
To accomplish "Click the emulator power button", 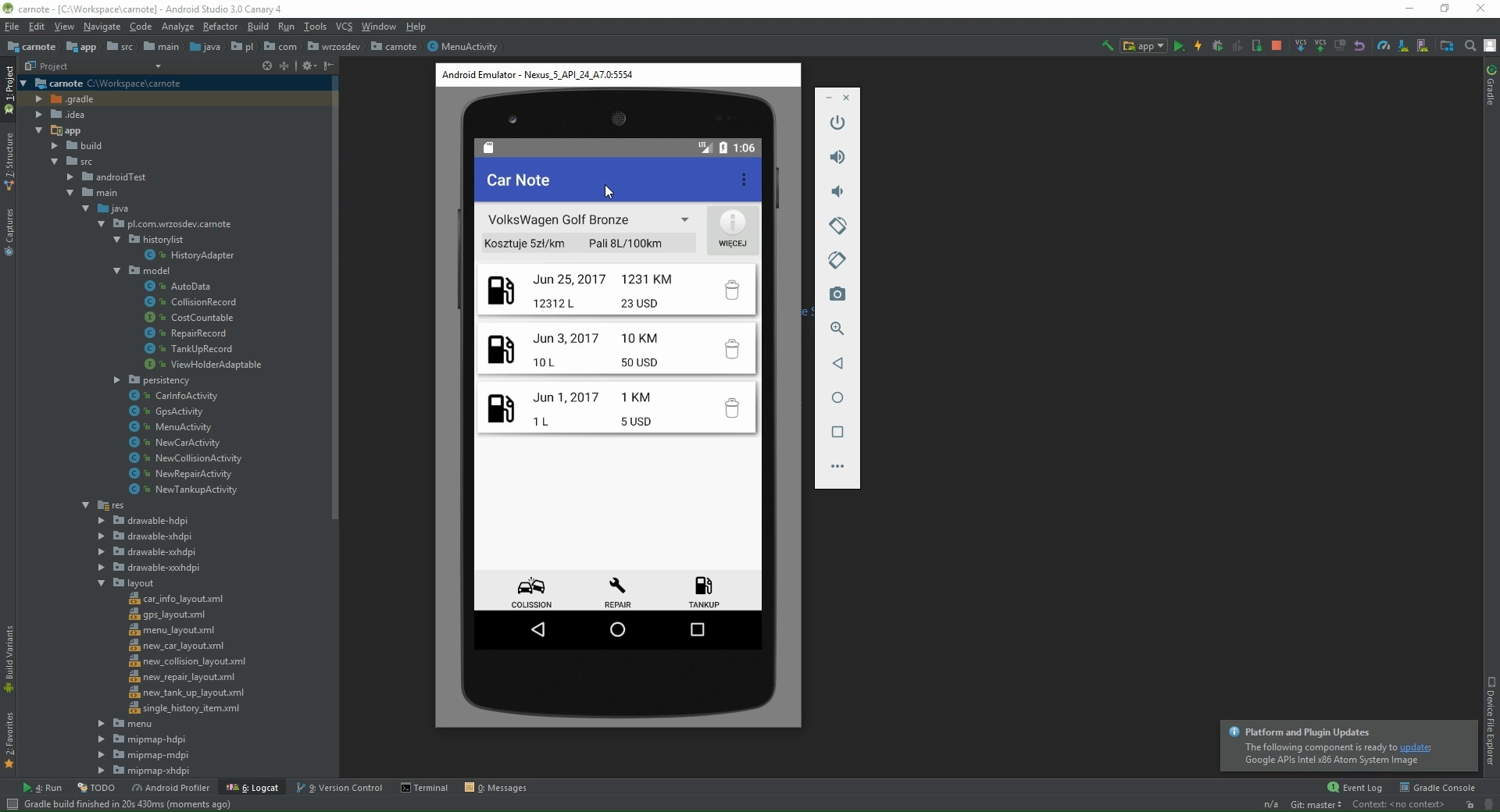I will [x=837, y=123].
